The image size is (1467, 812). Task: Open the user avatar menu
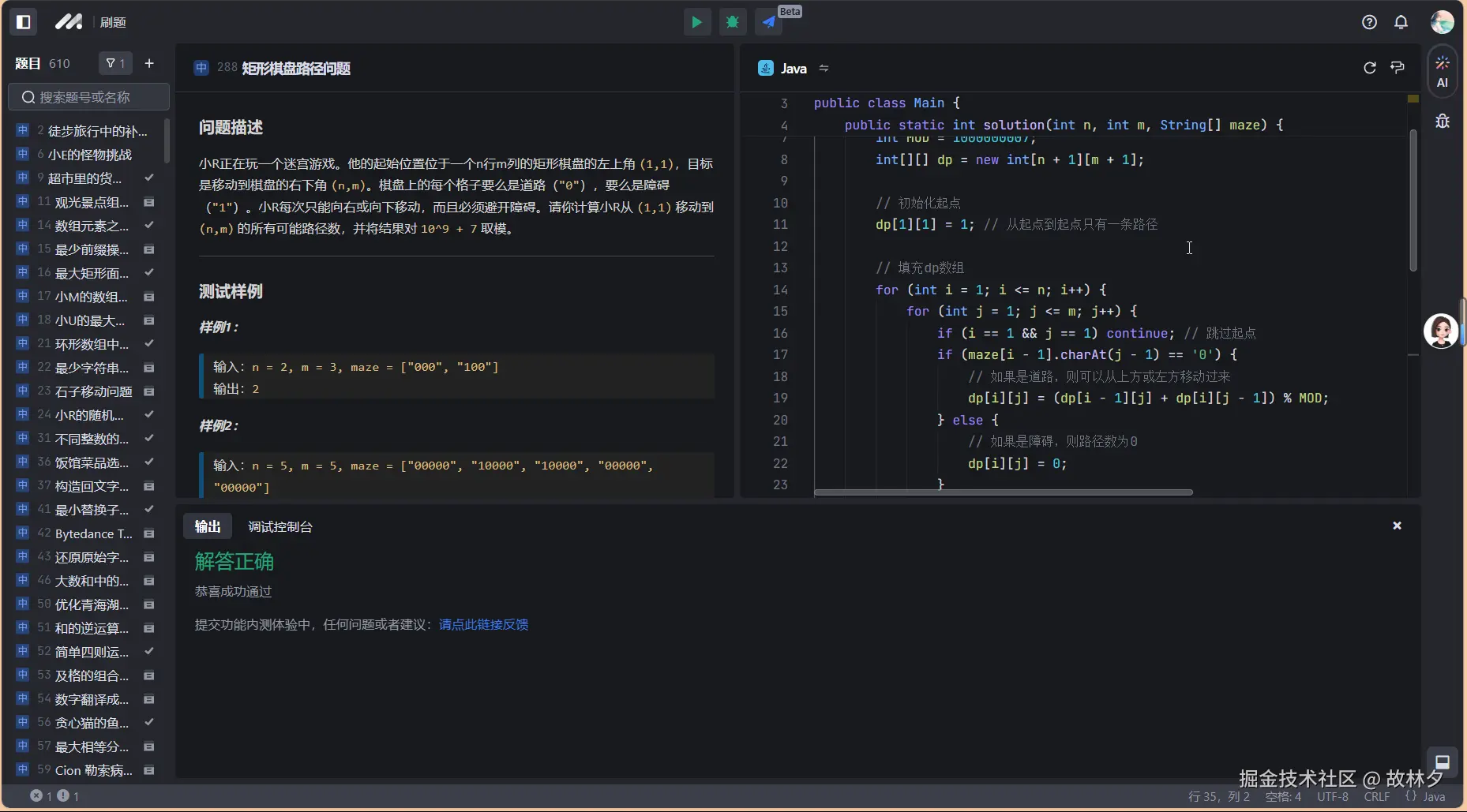coord(1442,22)
